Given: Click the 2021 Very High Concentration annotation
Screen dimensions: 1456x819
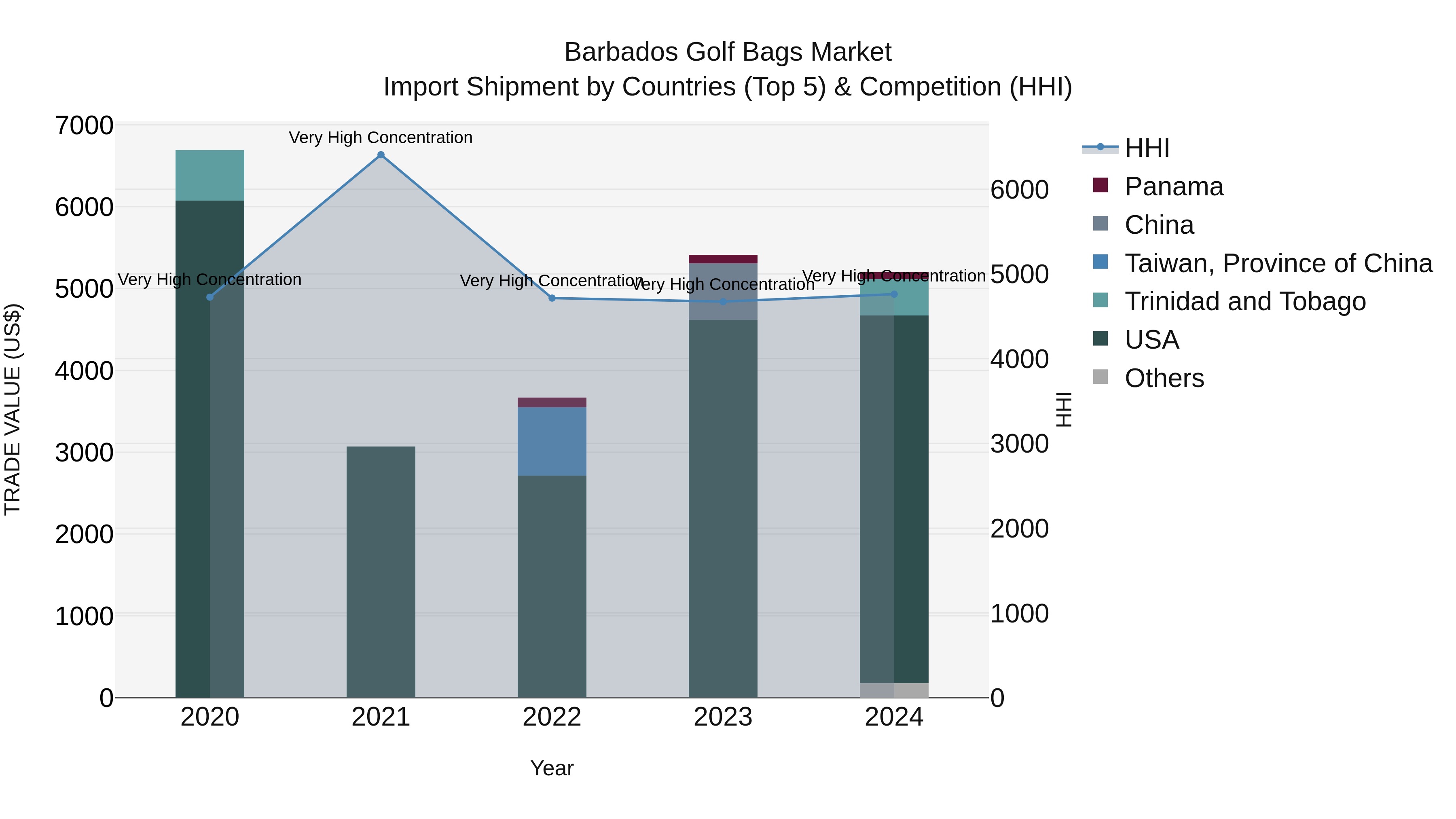Looking at the screenshot, I should pyautogui.click(x=381, y=138).
